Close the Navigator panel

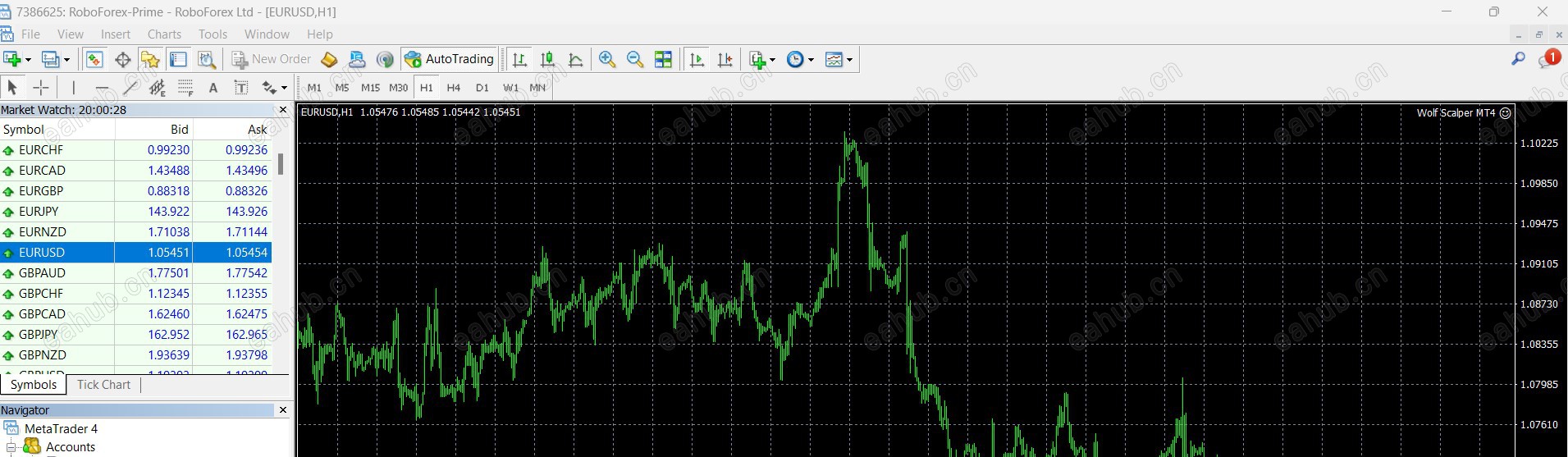click(283, 409)
